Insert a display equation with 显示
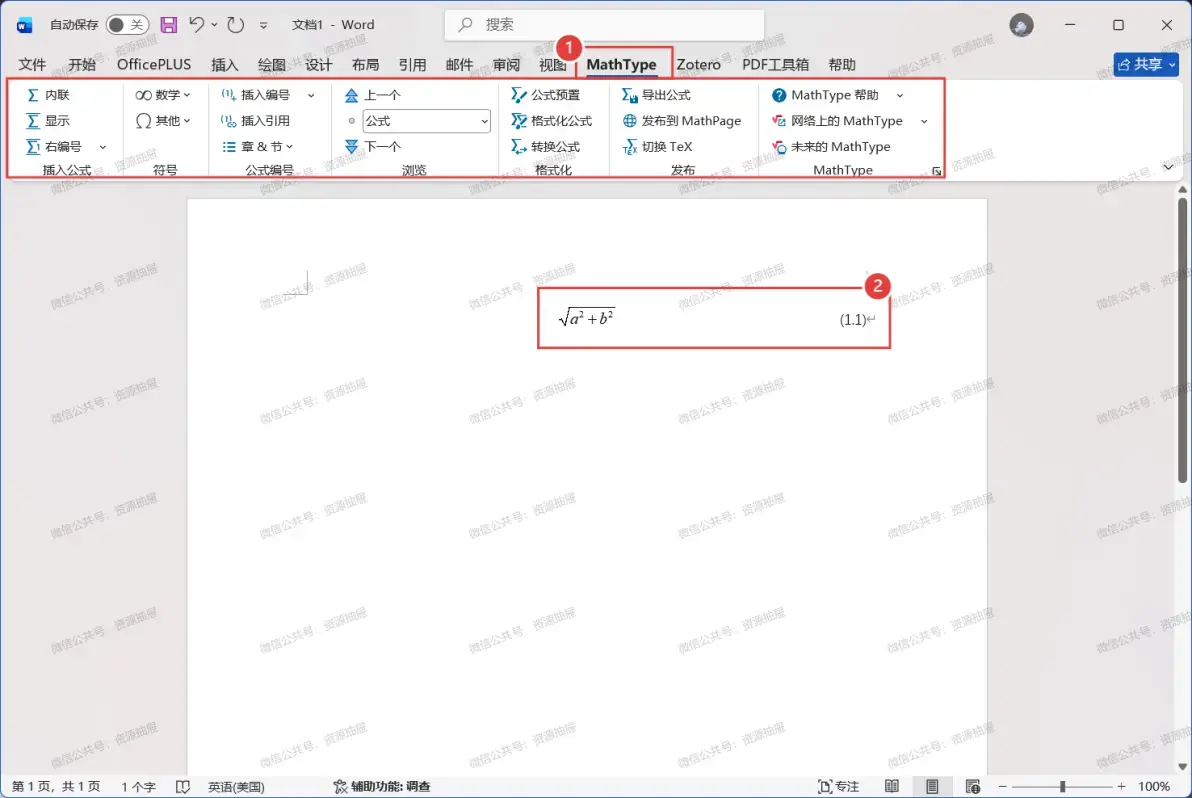Image resolution: width=1192 pixels, height=798 pixels. click(48, 121)
